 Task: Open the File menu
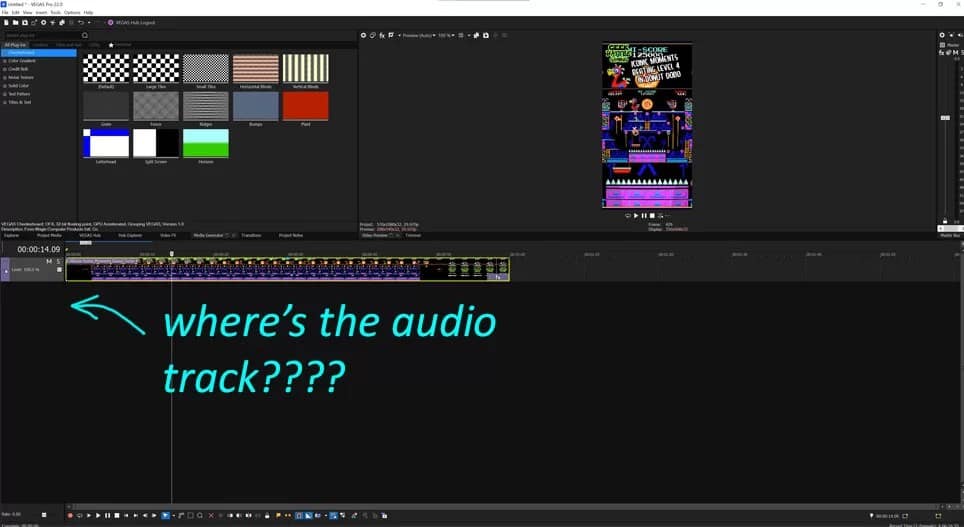tap(5, 12)
